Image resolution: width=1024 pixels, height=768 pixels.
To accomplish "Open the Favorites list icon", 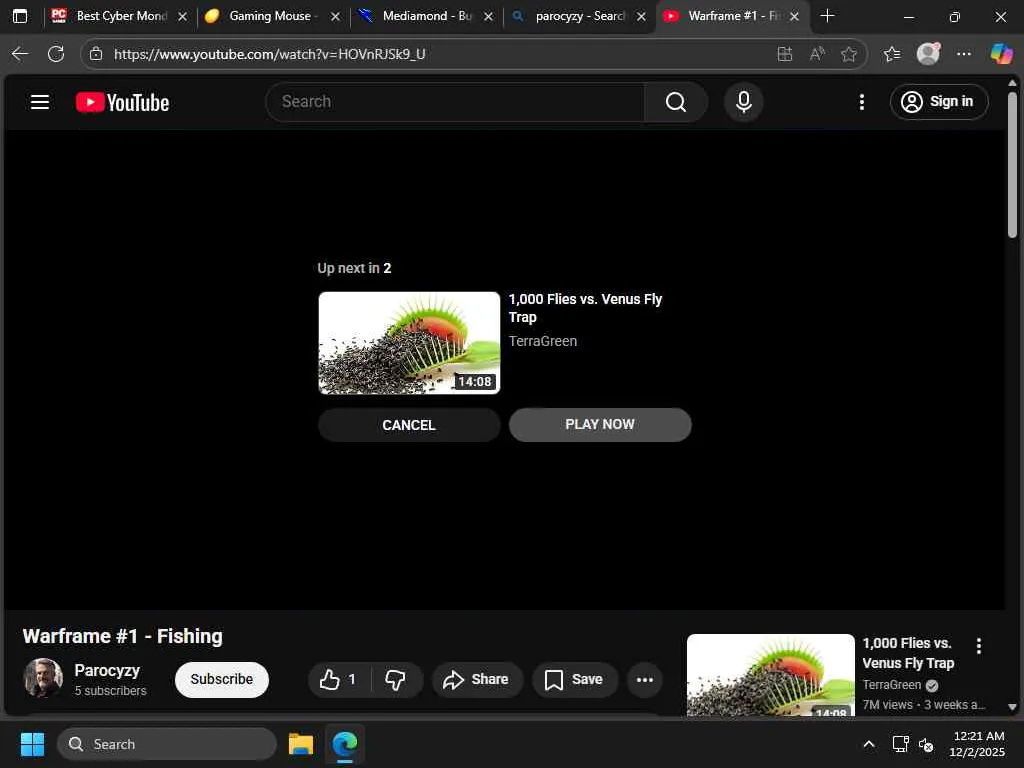I will click(892, 54).
